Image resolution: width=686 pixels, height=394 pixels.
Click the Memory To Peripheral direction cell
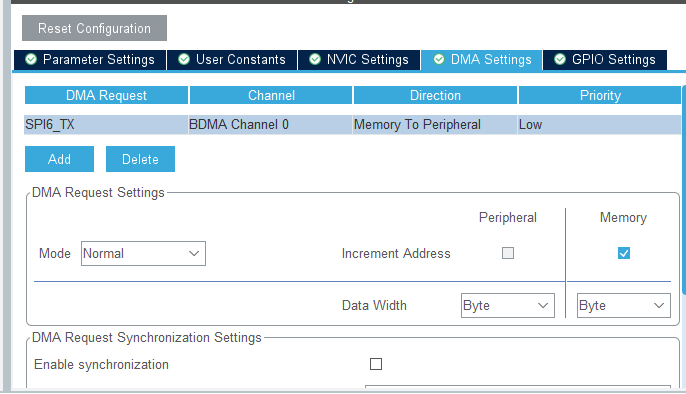pos(435,125)
